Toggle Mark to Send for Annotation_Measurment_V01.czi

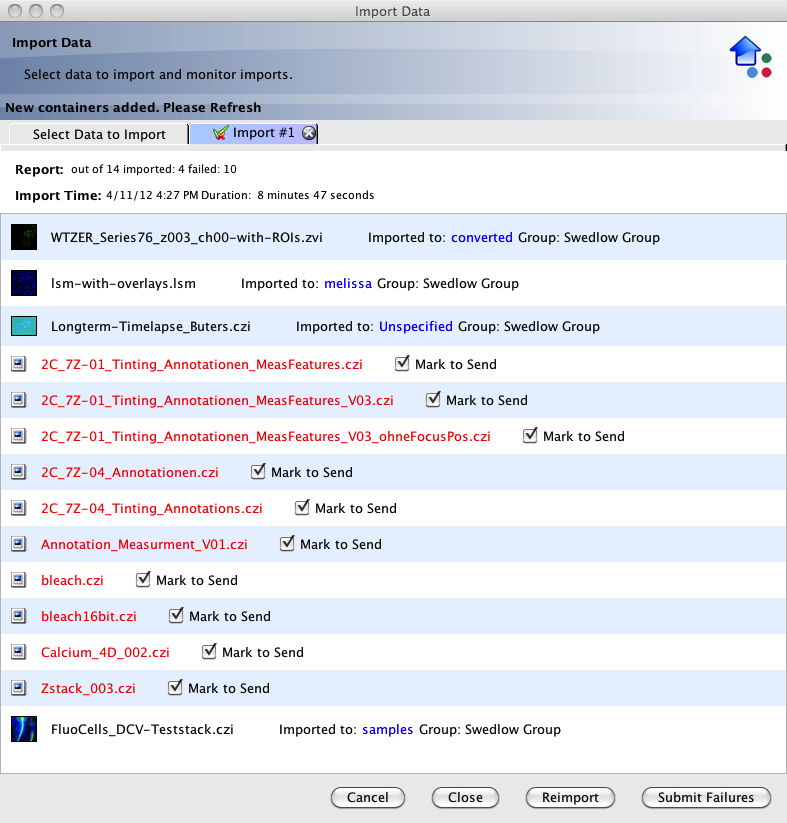[287, 543]
